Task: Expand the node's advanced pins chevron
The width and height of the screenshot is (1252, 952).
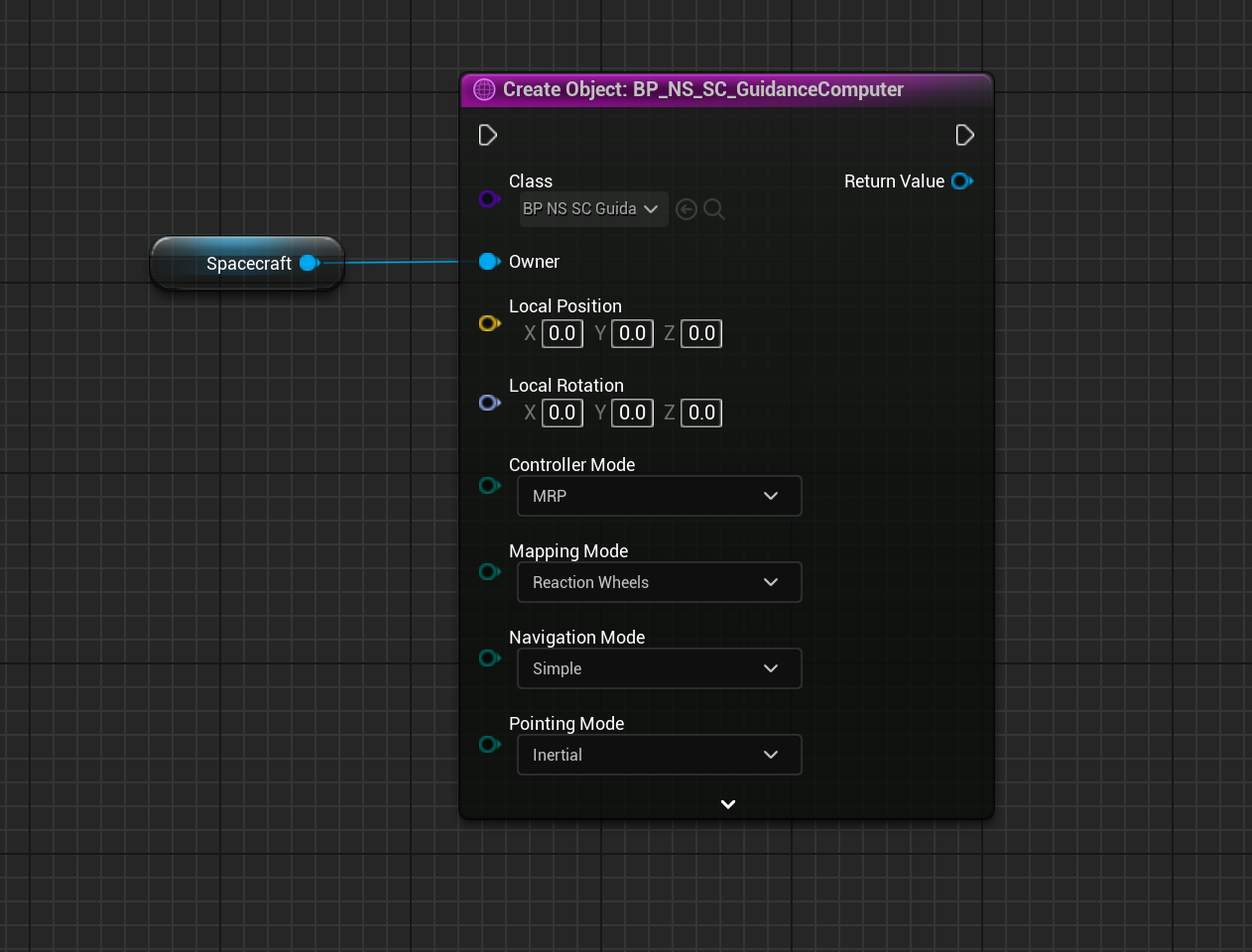Action: 728,804
